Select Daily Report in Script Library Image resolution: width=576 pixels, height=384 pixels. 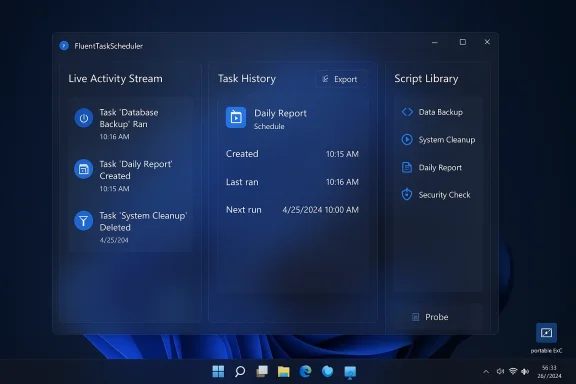[x=438, y=168]
